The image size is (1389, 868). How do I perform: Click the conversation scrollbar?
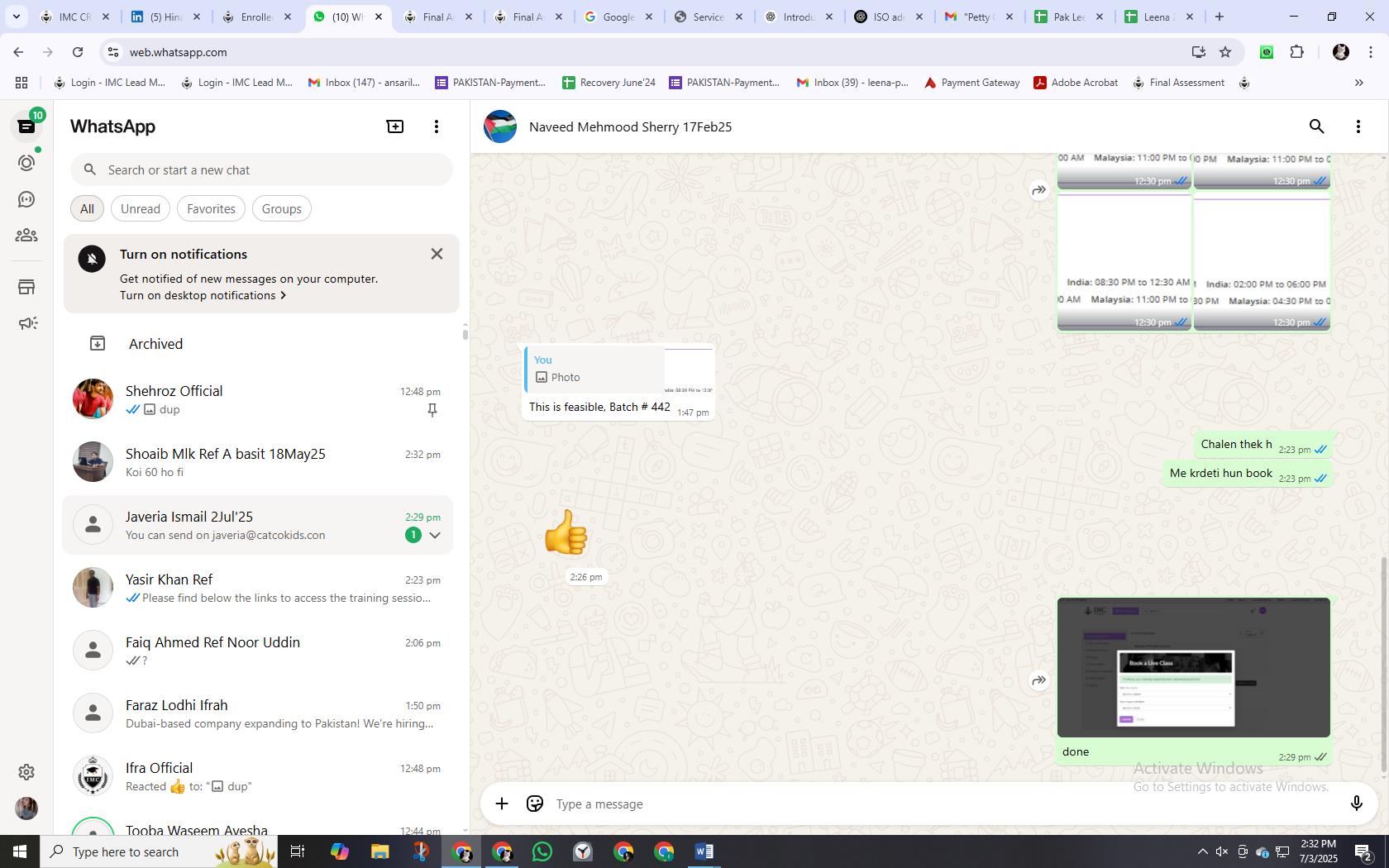click(1384, 666)
